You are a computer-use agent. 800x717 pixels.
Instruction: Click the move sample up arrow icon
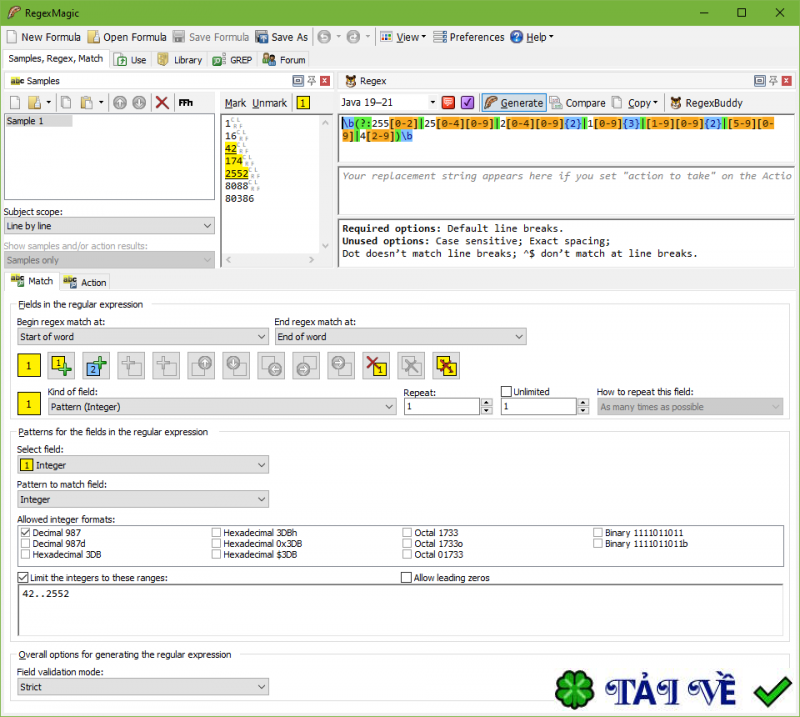pyautogui.click(x=120, y=103)
